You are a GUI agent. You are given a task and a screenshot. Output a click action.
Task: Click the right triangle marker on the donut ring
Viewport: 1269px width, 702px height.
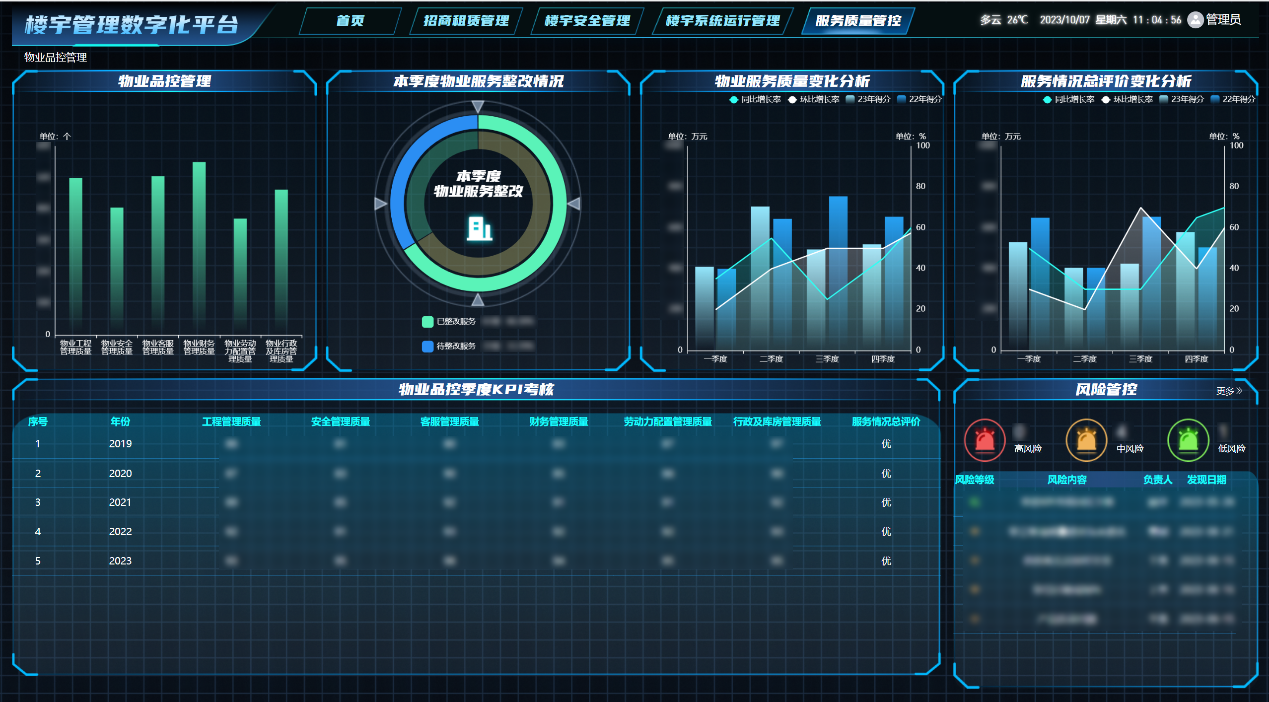[574, 204]
